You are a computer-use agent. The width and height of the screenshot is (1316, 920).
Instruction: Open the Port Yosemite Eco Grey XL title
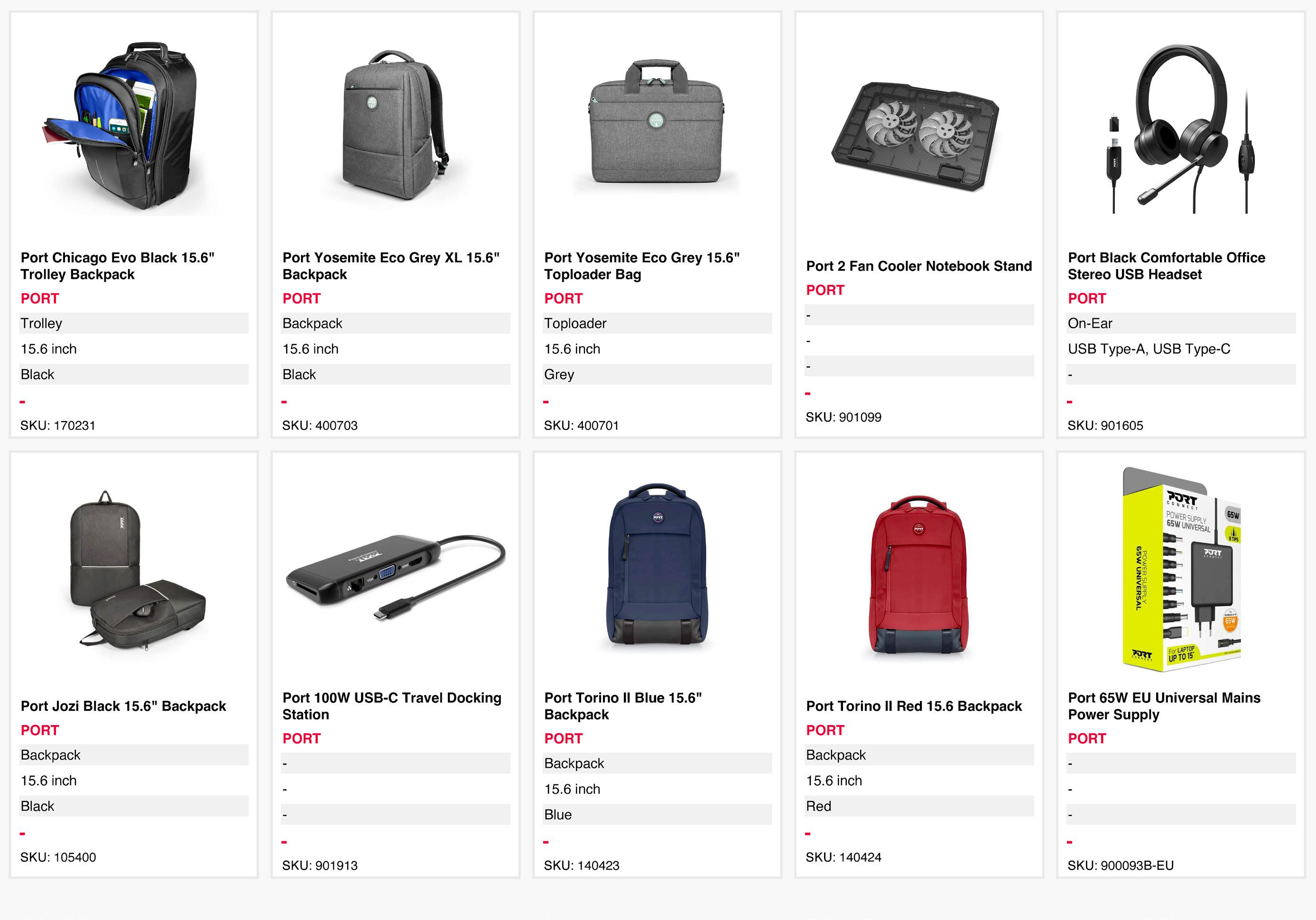coord(390,266)
